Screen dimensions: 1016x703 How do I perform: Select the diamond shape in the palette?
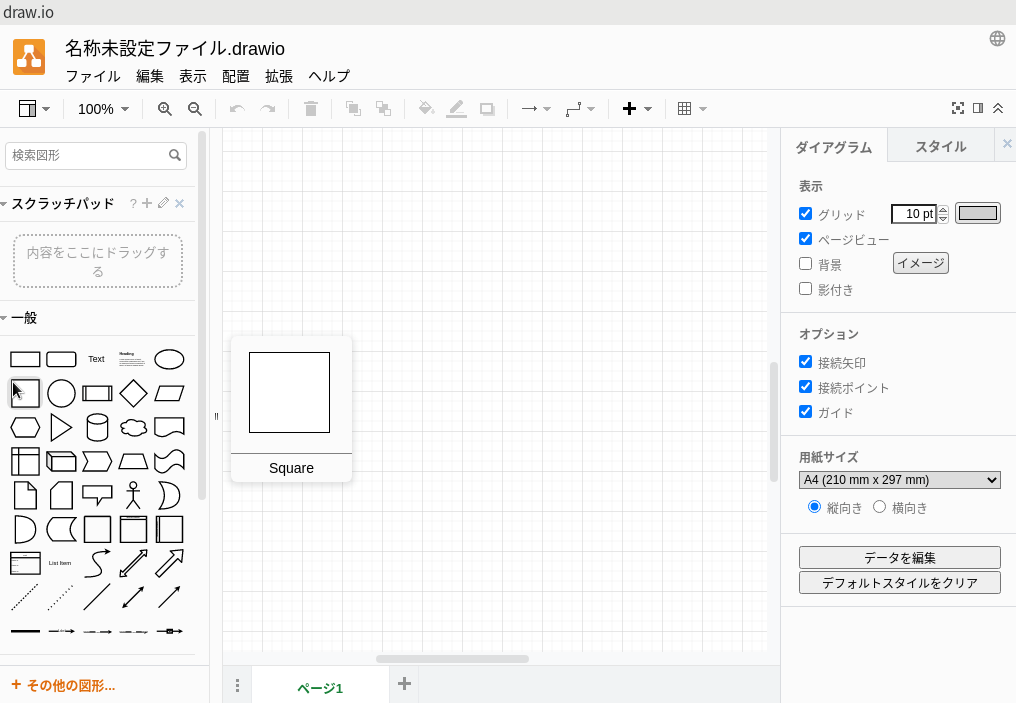pyautogui.click(x=133, y=393)
